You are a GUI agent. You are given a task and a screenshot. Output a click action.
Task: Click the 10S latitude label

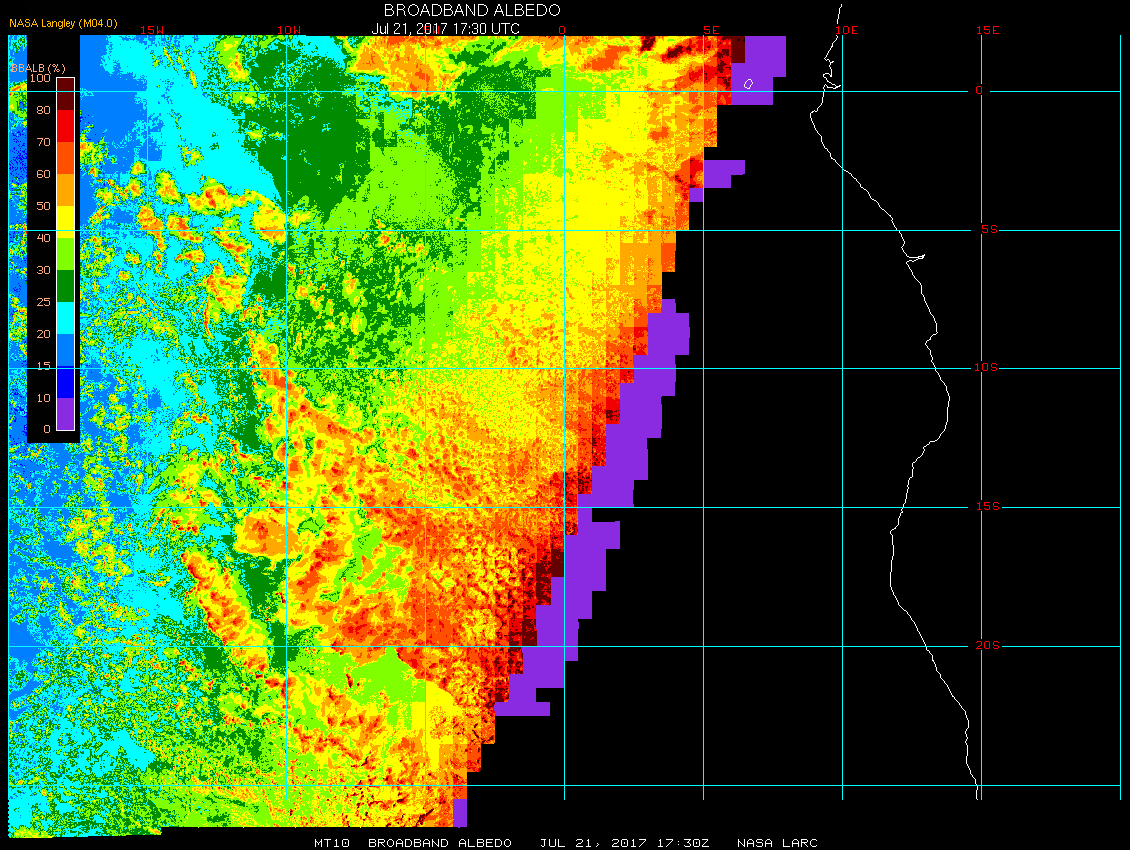(x=987, y=368)
